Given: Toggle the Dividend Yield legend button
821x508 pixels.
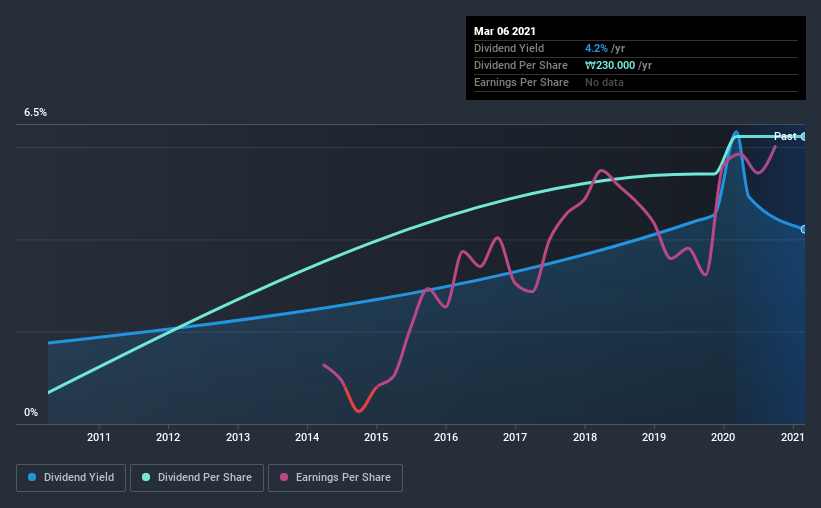Looking at the screenshot, I should pos(71,478).
